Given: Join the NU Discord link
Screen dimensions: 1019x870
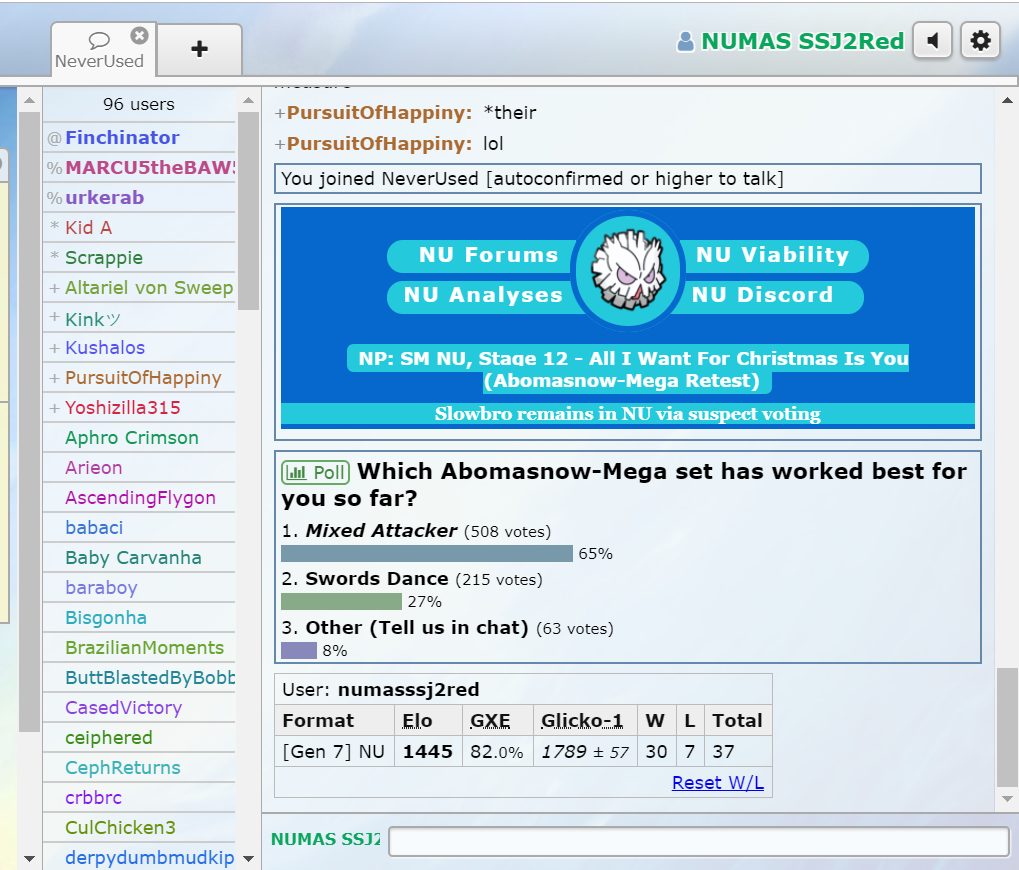Looking at the screenshot, I should pyautogui.click(x=762, y=295).
